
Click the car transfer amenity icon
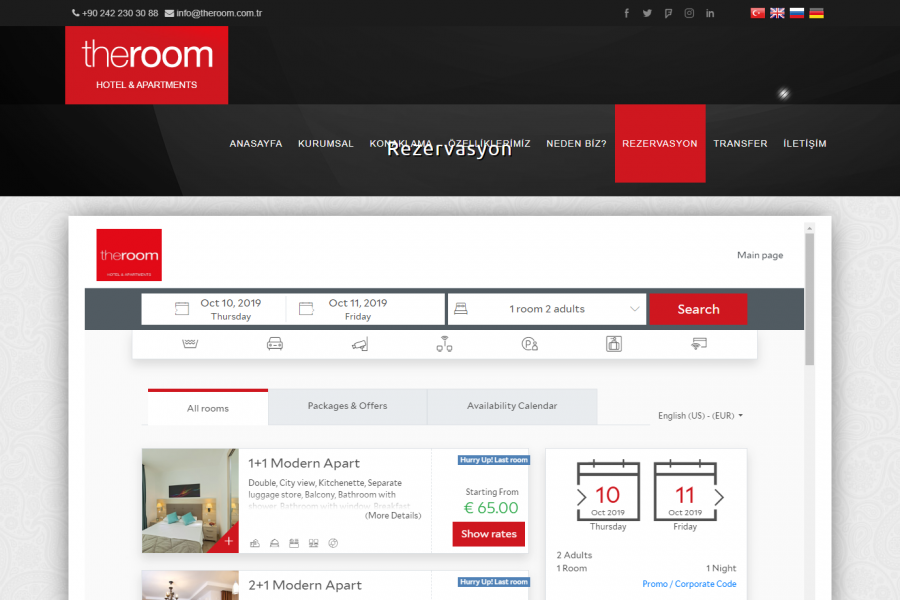pyautogui.click(x=275, y=344)
